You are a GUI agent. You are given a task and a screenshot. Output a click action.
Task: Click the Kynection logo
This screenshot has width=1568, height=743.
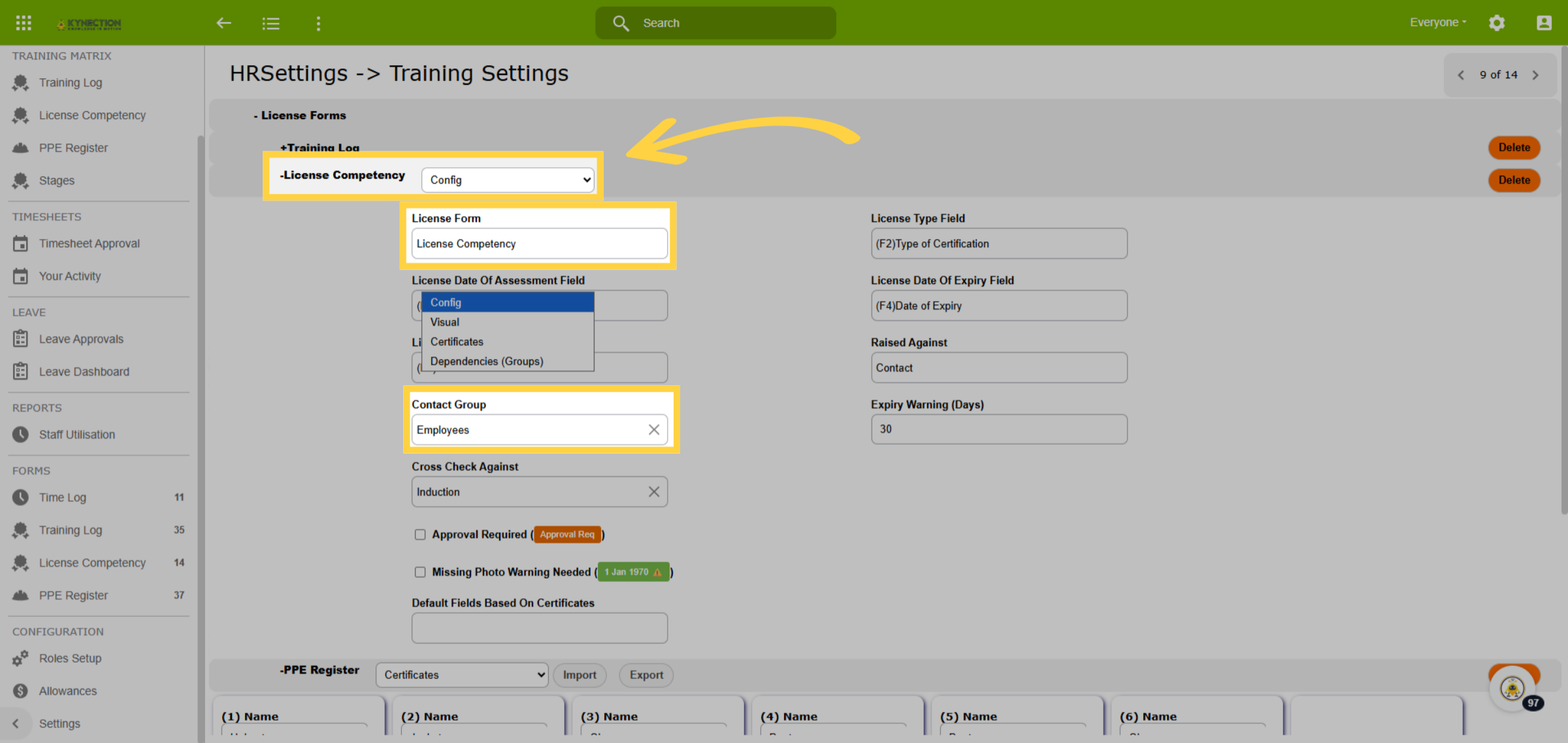89,24
